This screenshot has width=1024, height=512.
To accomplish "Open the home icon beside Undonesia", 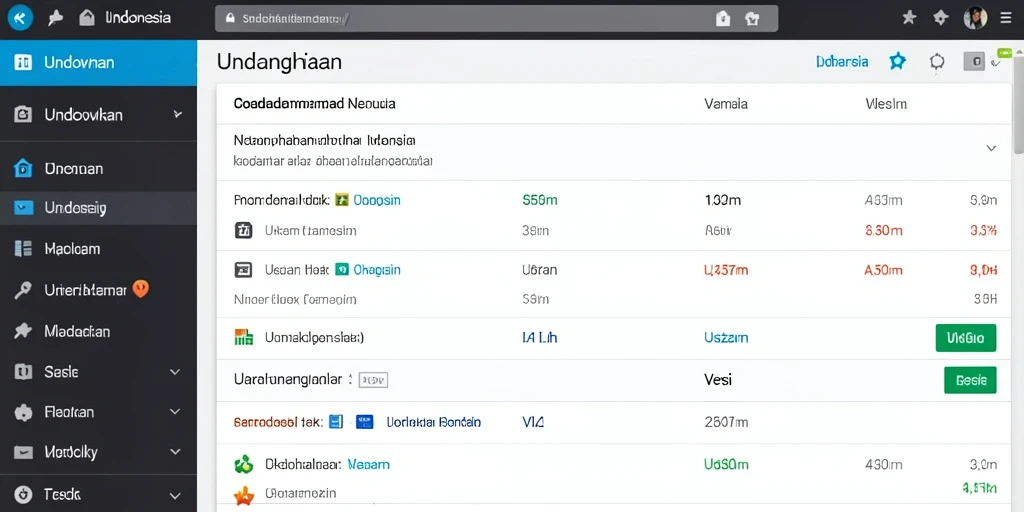I will pyautogui.click(x=87, y=18).
